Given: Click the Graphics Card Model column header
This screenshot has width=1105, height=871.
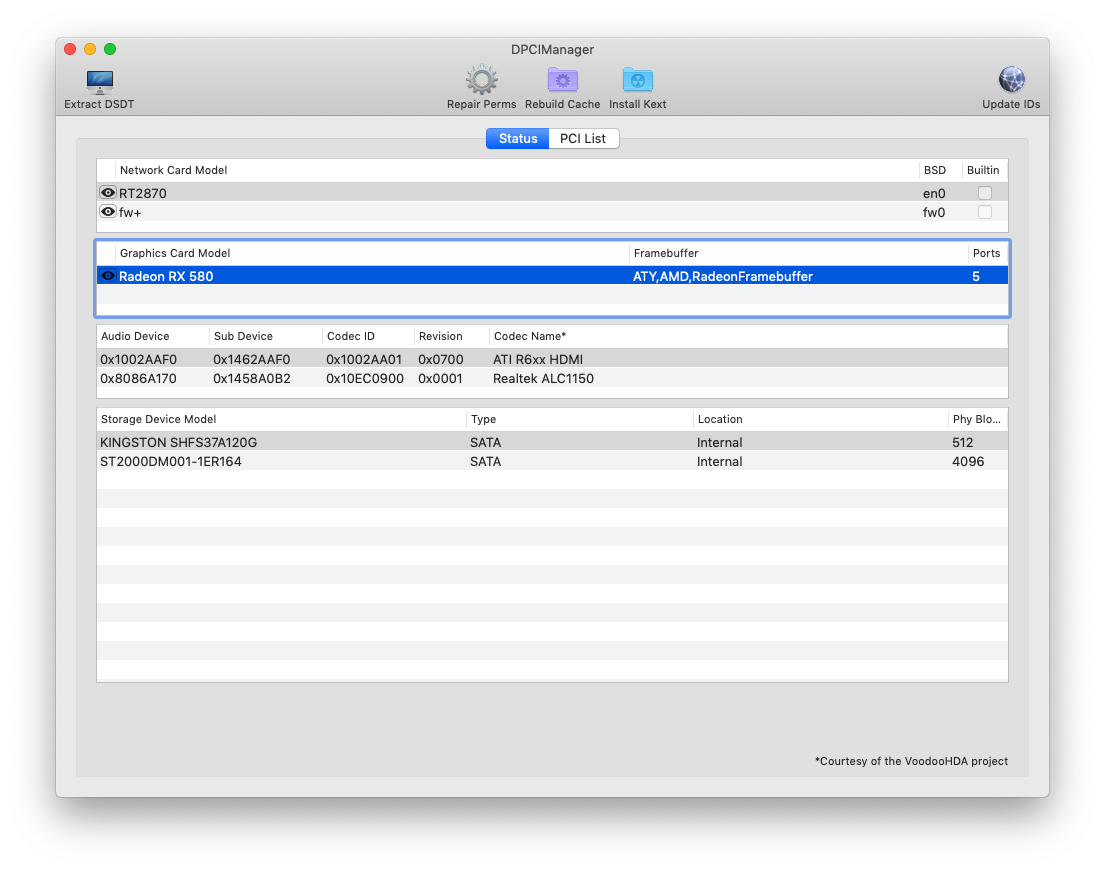Looking at the screenshot, I should (372, 253).
